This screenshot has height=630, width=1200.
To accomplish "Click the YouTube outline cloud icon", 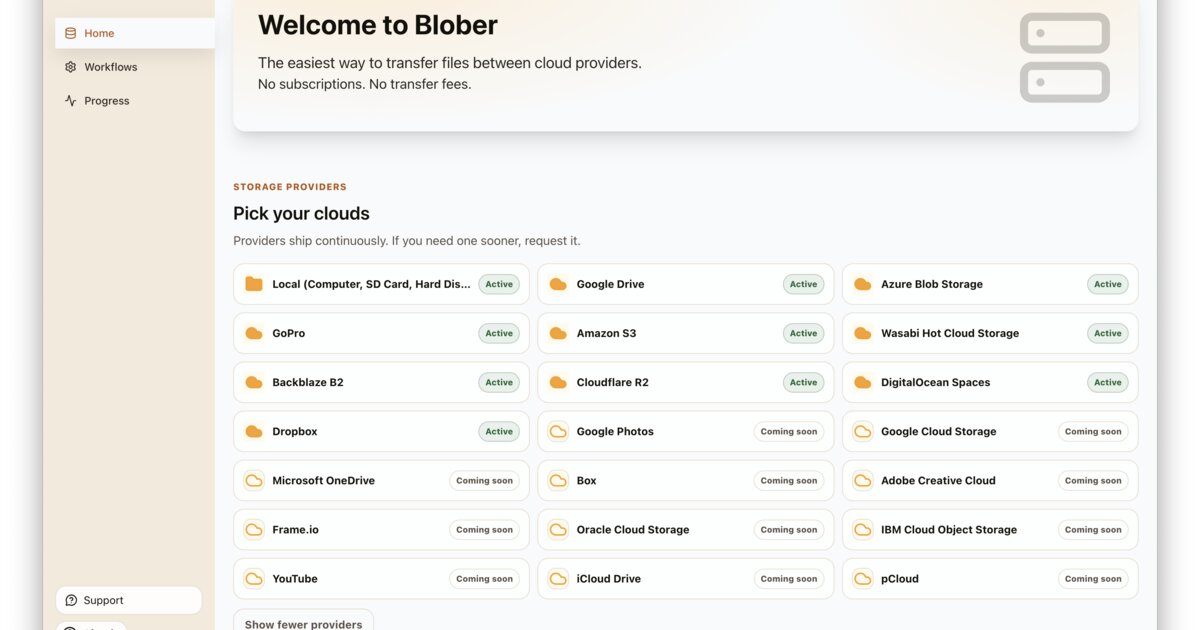I will pos(254,578).
